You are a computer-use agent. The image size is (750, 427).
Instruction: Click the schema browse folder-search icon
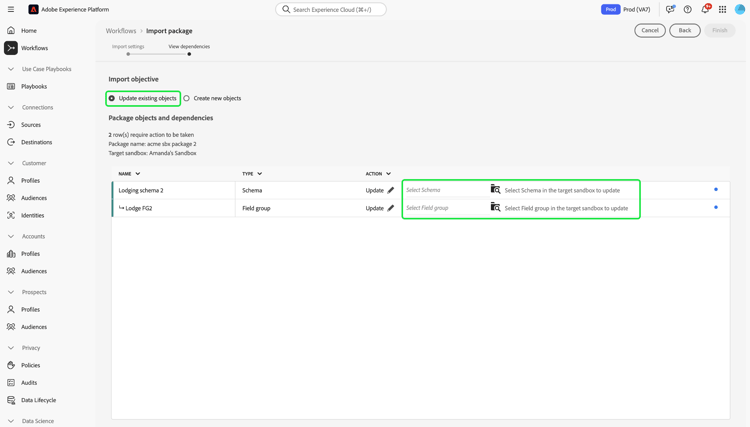click(496, 189)
